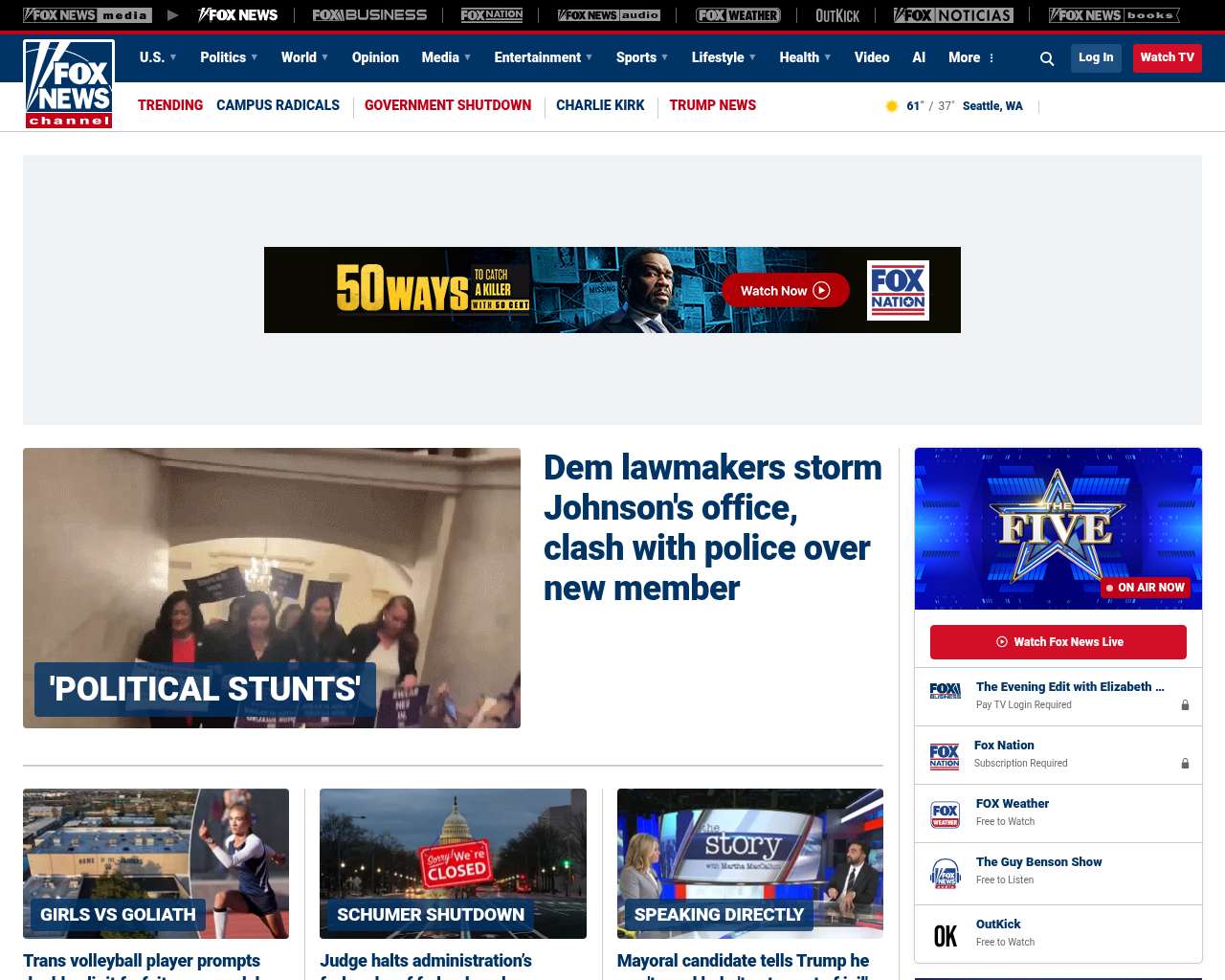Click the Fox Business icon beside Evening Edit
The image size is (1225, 980).
coord(946,691)
